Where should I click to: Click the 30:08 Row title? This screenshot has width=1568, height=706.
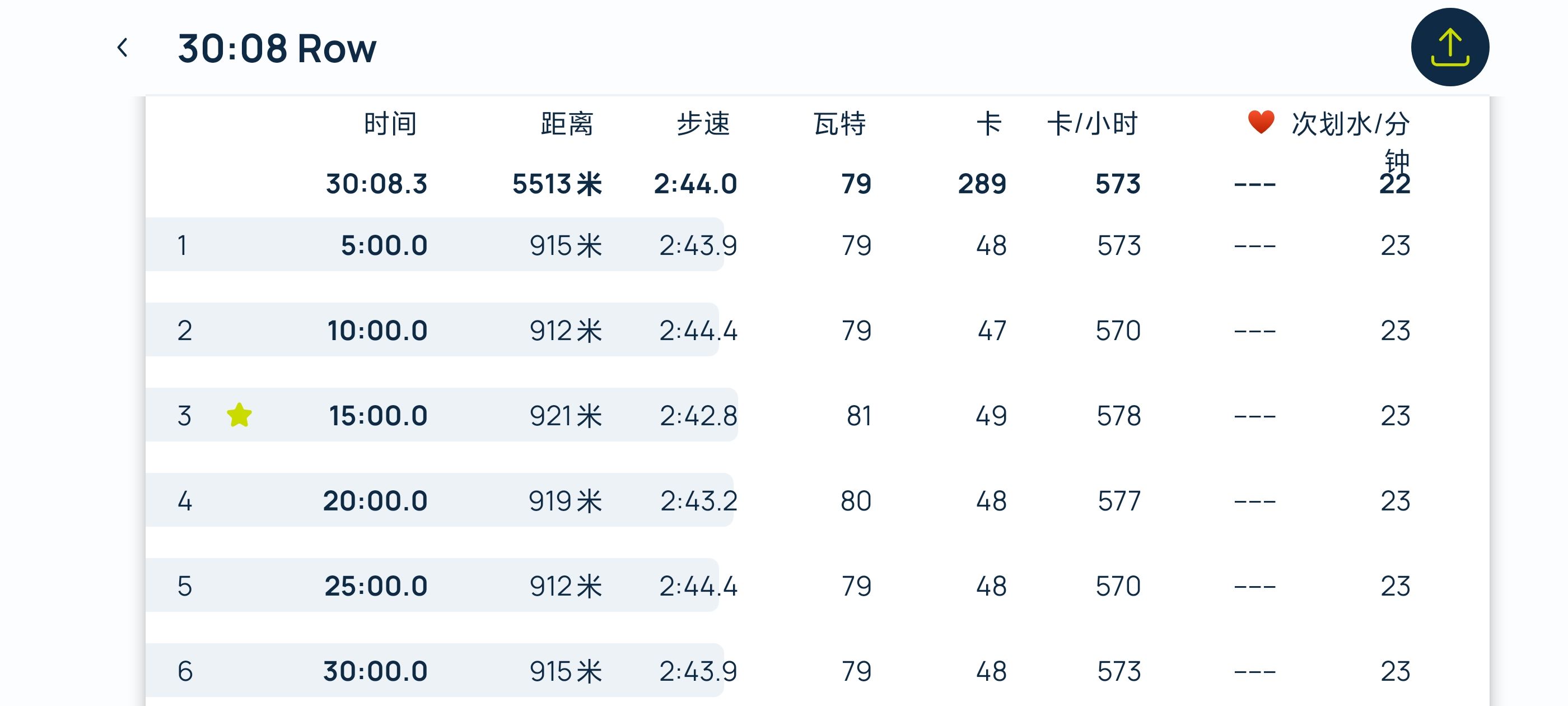[x=277, y=48]
